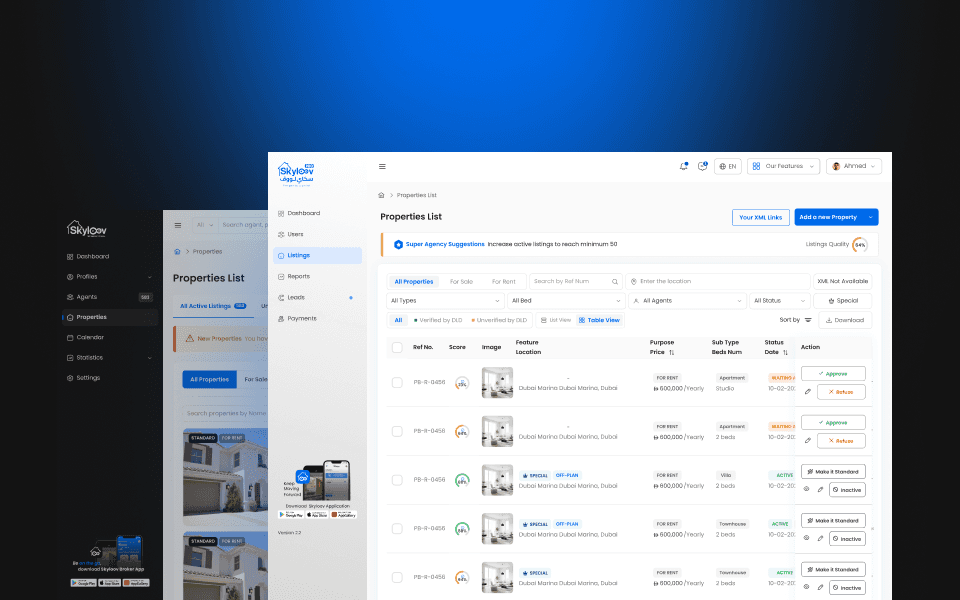Tick the select-all checkbox in table header
Image resolution: width=960 pixels, height=600 pixels.
pos(397,347)
